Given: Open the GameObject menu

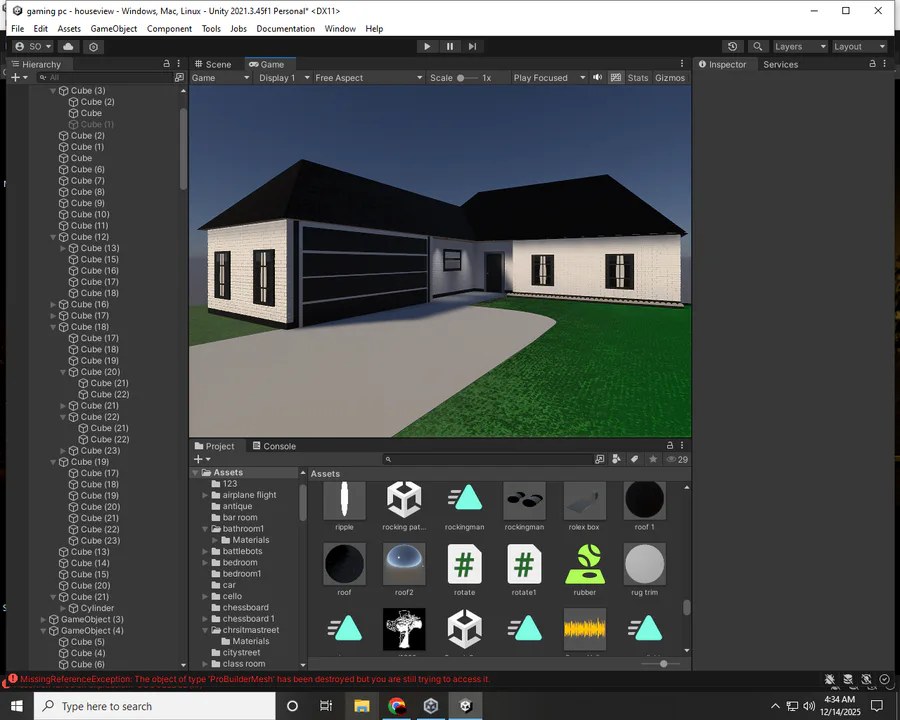Looking at the screenshot, I should coord(114,29).
